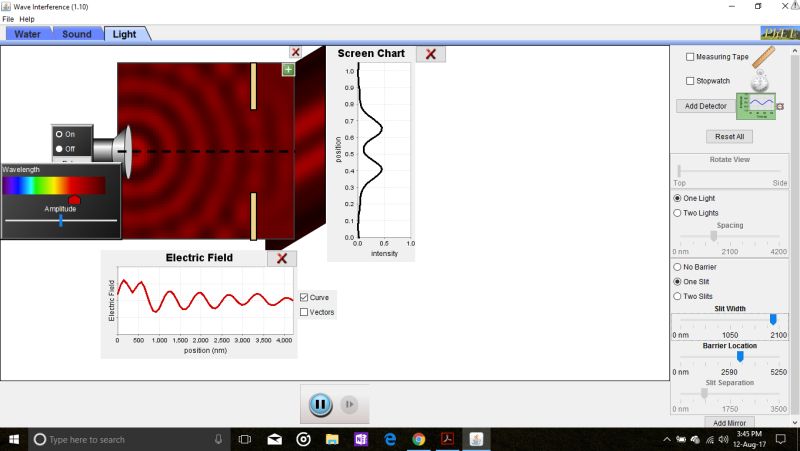Click the taskbar microphone icon

(x=218, y=439)
